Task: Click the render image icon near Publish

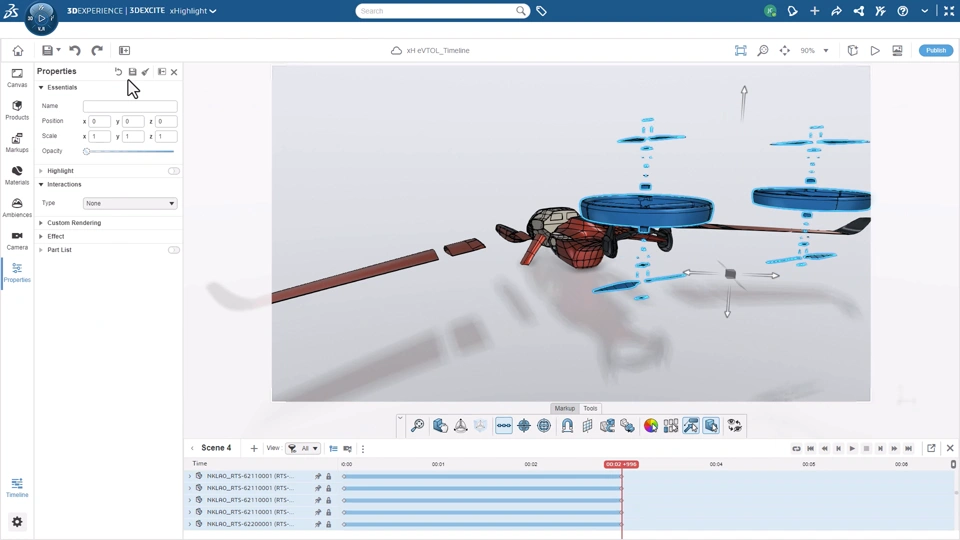Action: pos(897,50)
